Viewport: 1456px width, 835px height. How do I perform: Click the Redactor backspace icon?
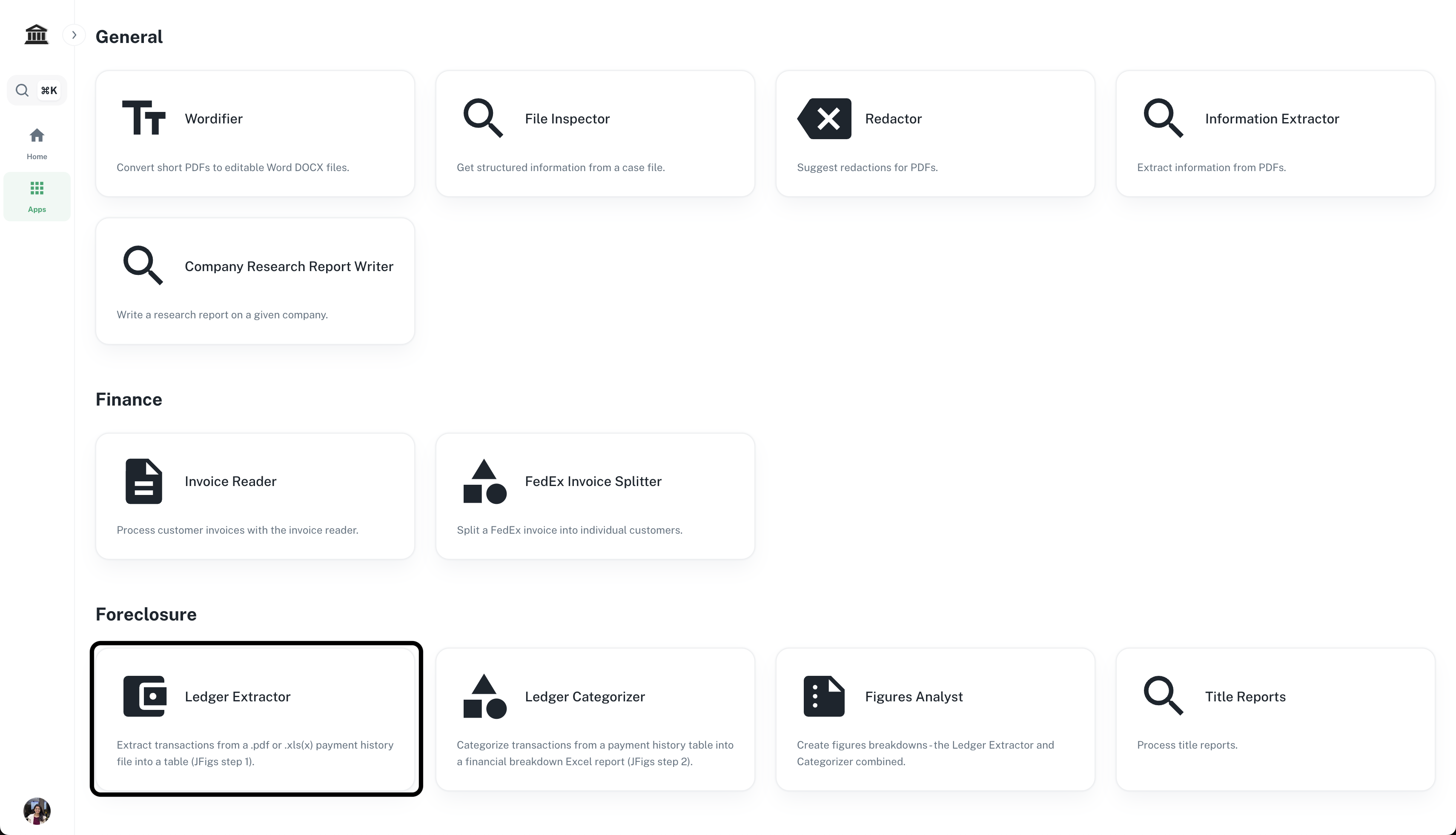click(824, 119)
